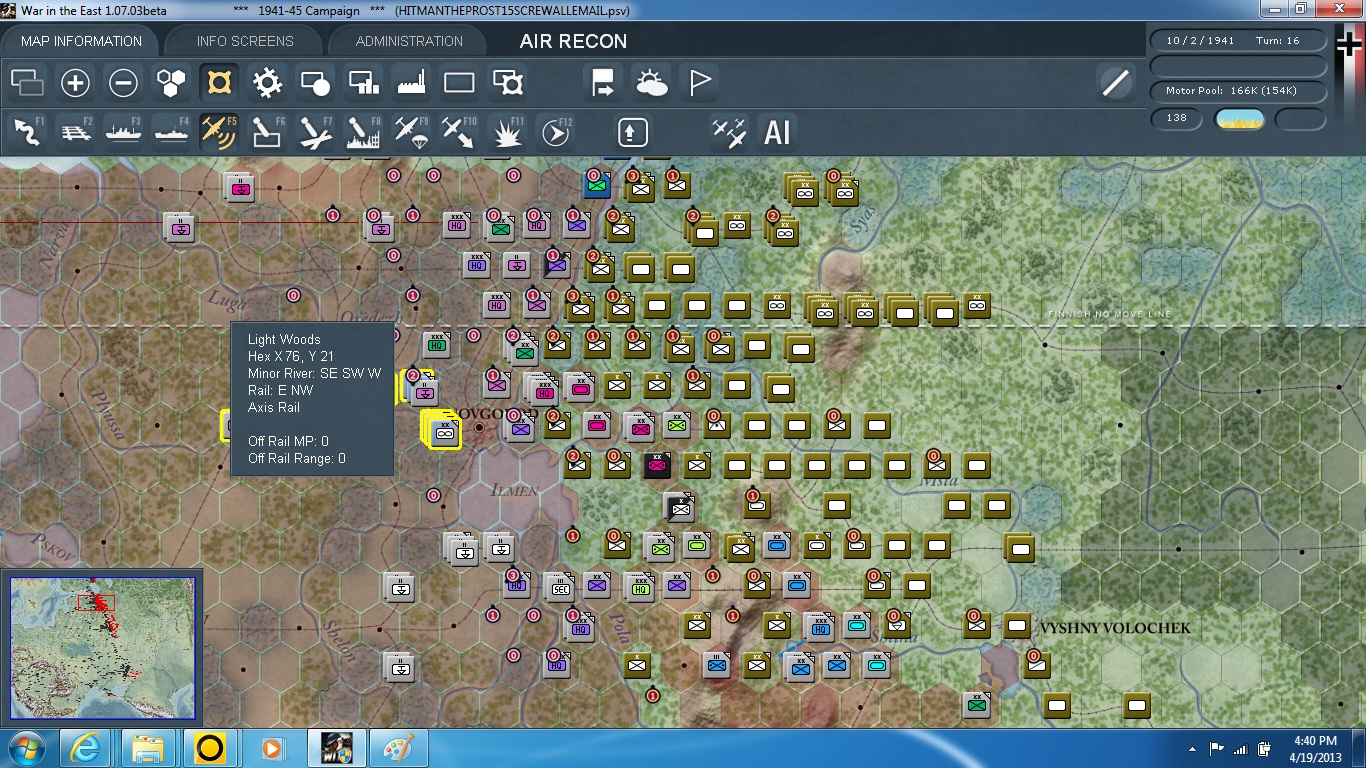Click the AI button in the toolbar
Screen dimensions: 1366x768
(777, 131)
